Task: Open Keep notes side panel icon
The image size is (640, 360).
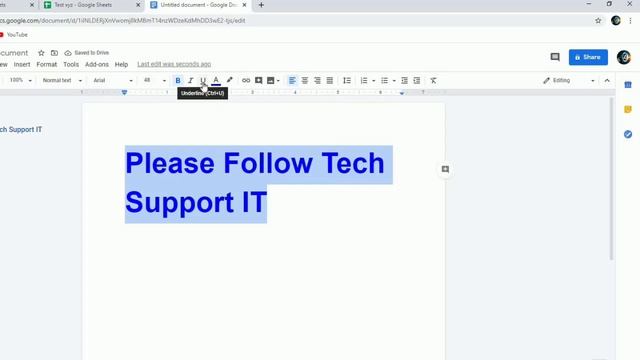Action: point(628,109)
